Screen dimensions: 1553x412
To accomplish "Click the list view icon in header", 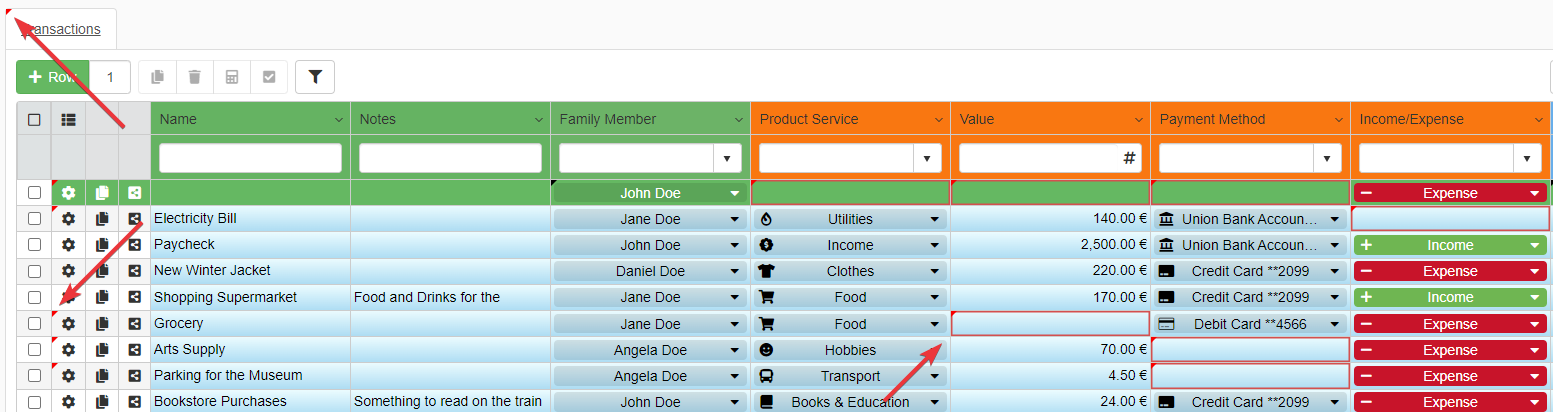I will pos(68,119).
